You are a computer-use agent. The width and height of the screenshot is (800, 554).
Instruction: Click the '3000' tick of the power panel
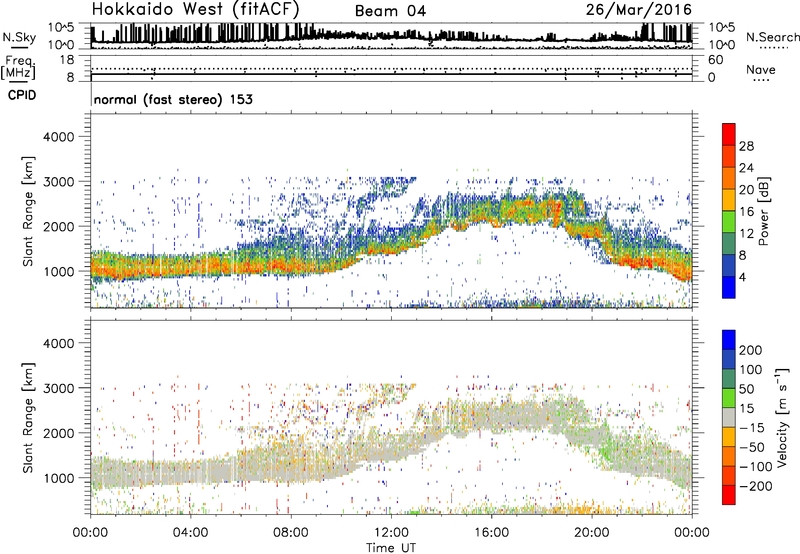[x=58, y=182]
